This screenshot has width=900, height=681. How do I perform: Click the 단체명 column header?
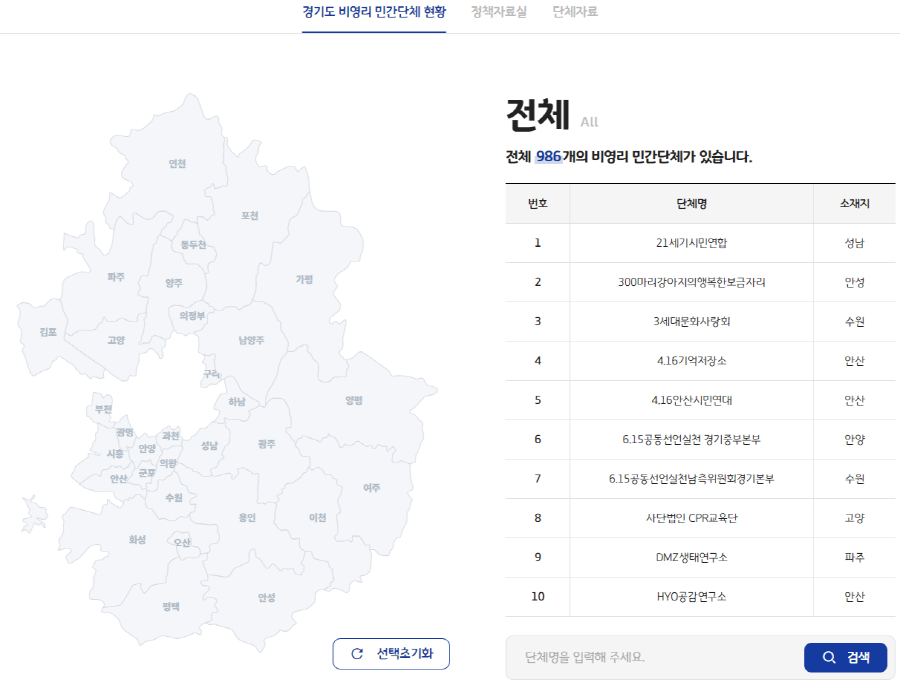coord(691,203)
